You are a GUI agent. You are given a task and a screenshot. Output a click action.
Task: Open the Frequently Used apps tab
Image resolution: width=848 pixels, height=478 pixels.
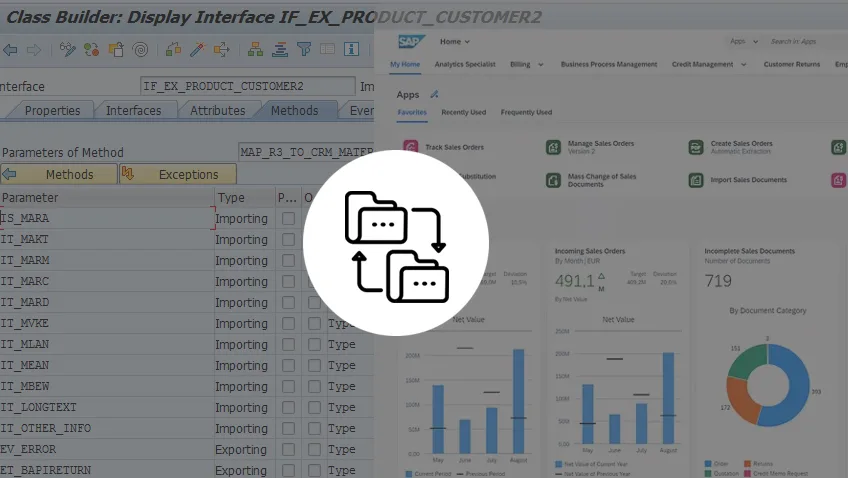[526, 112]
